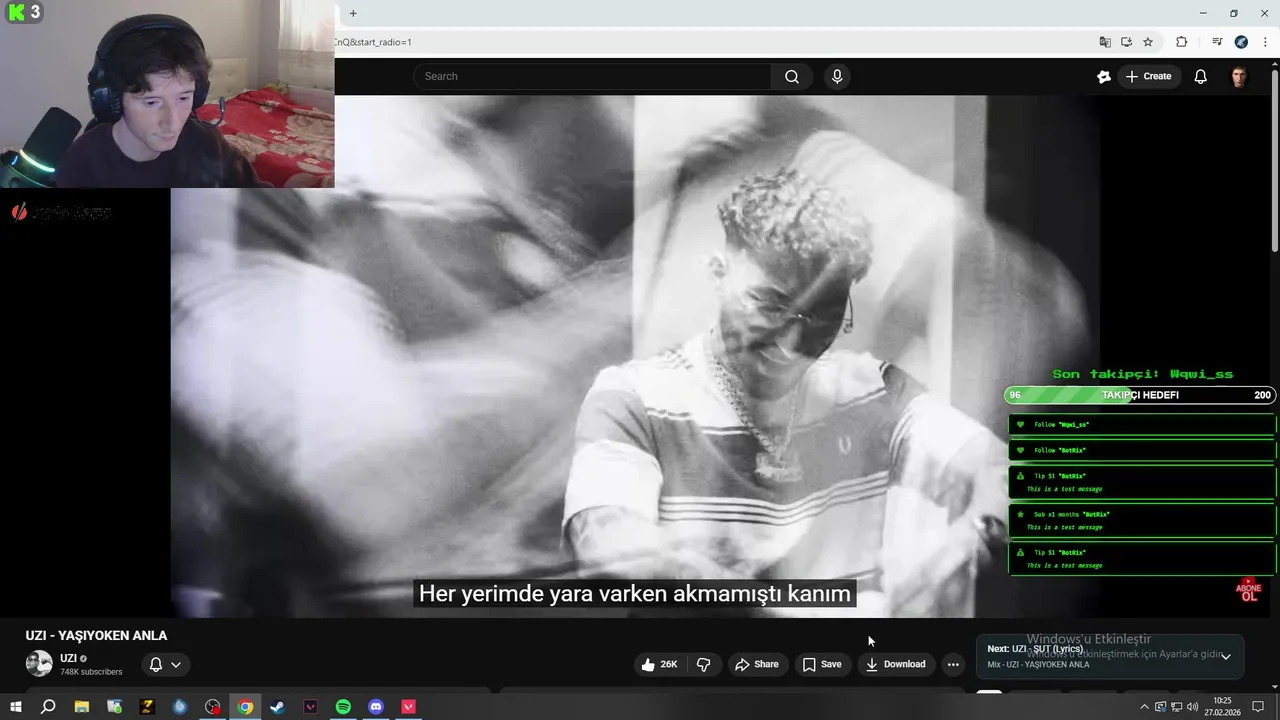Open Windows taskbar search
Image resolution: width=1280 pixels, height=720 pixels.
coord(48,707)
